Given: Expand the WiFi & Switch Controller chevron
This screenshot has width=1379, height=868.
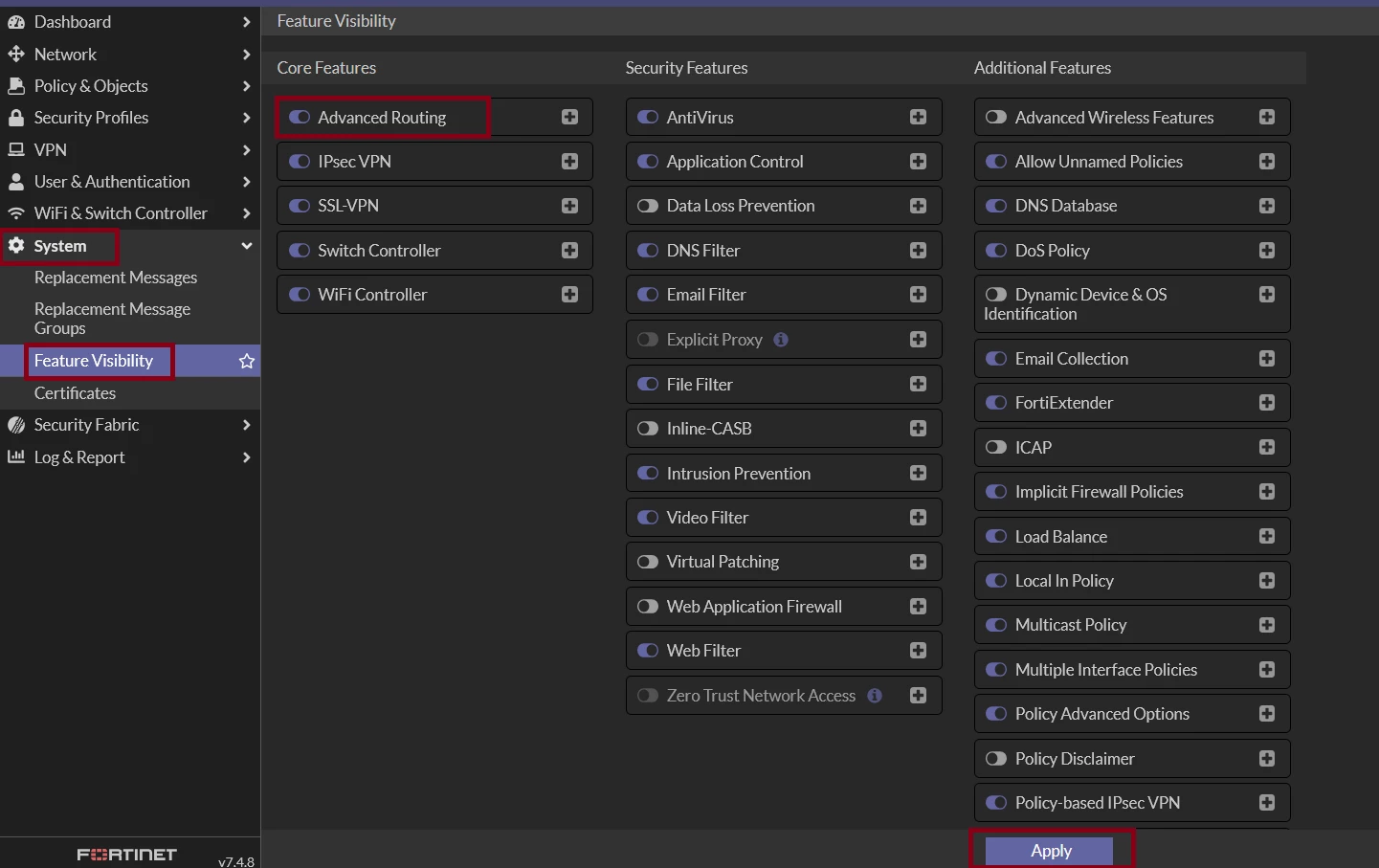Looking at the screenshot, I should pos(246,213).
